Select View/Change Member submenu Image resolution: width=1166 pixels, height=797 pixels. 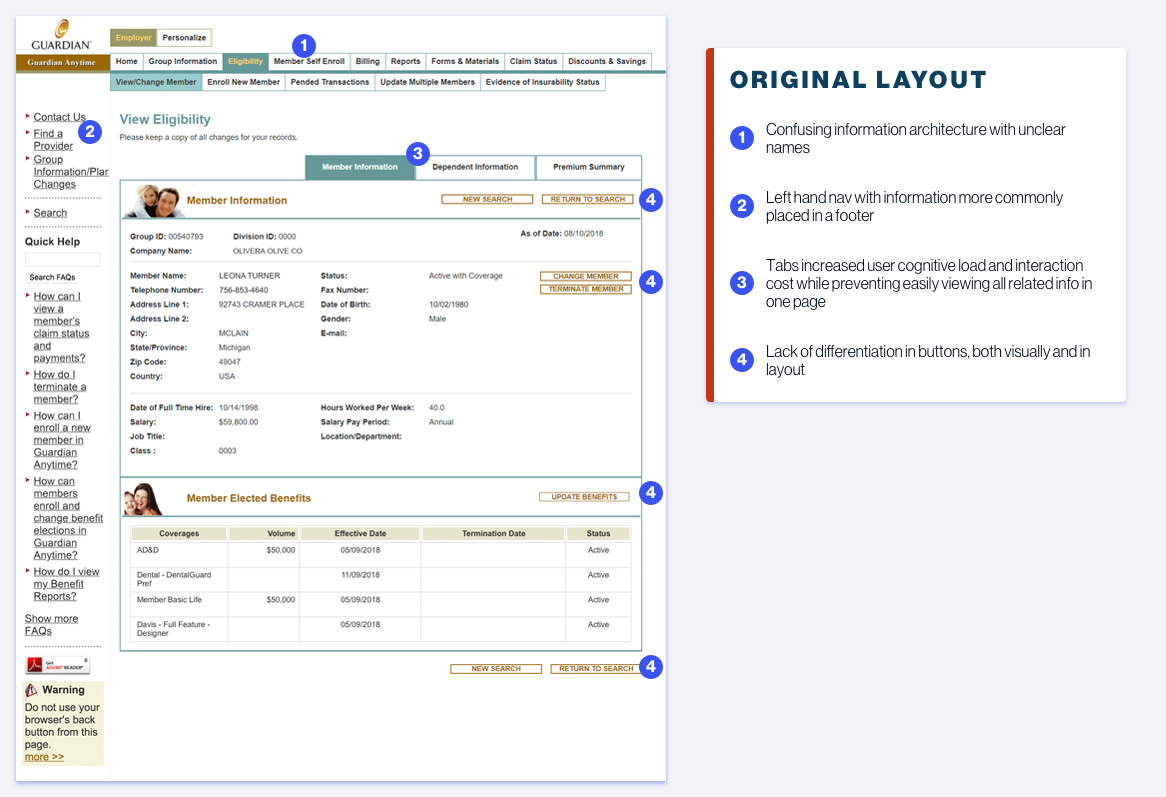156,83
